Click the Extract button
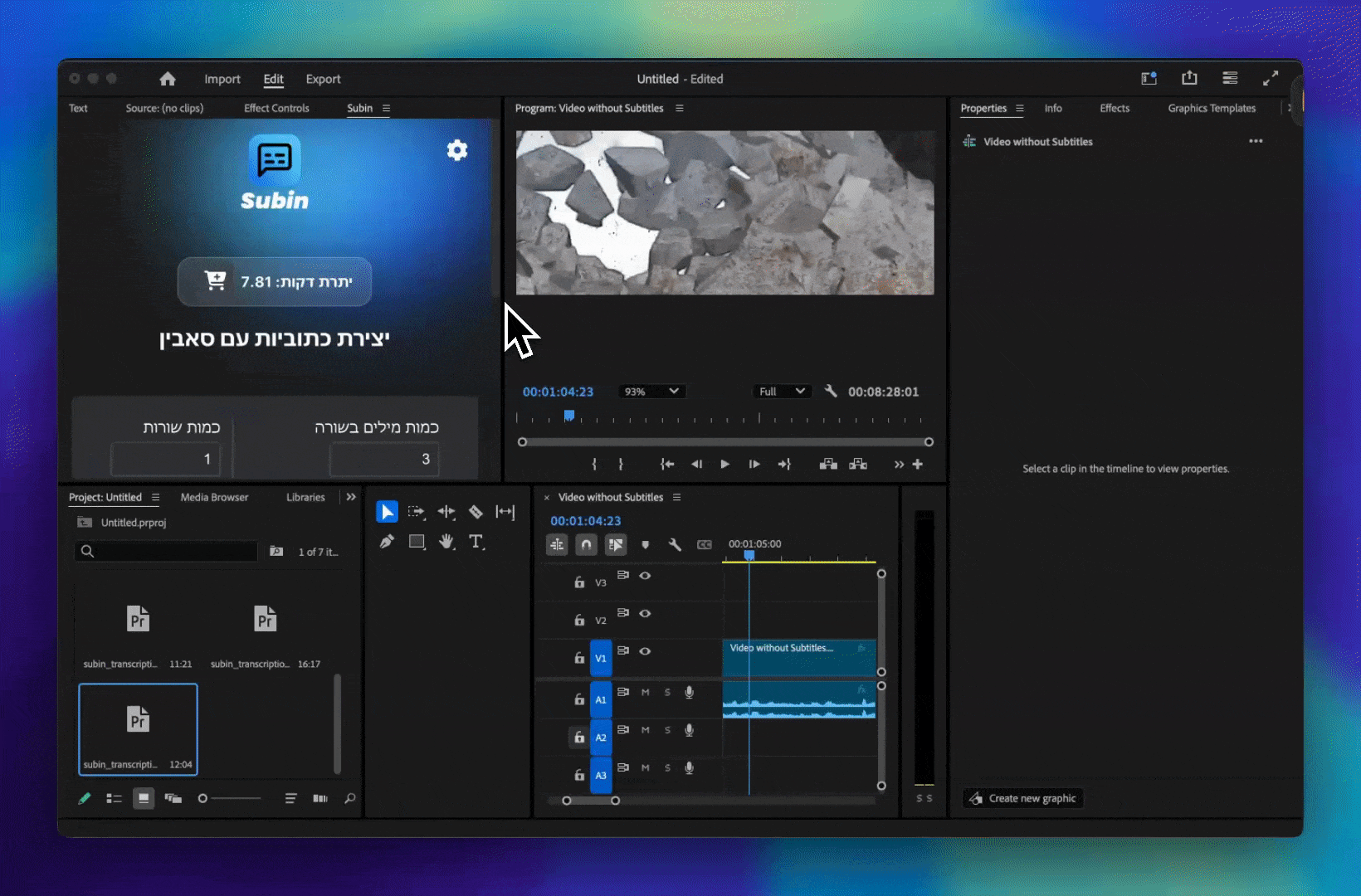Viewport: 1361px width, 896px height. pos(858,465)
